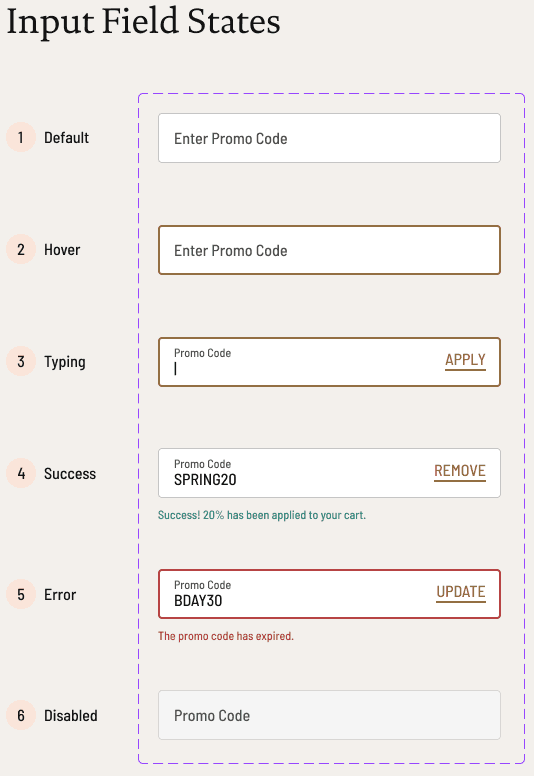Screen dimensions: 534x776
Task: Click the number 5 circle badge
Action: click(21, 594)
